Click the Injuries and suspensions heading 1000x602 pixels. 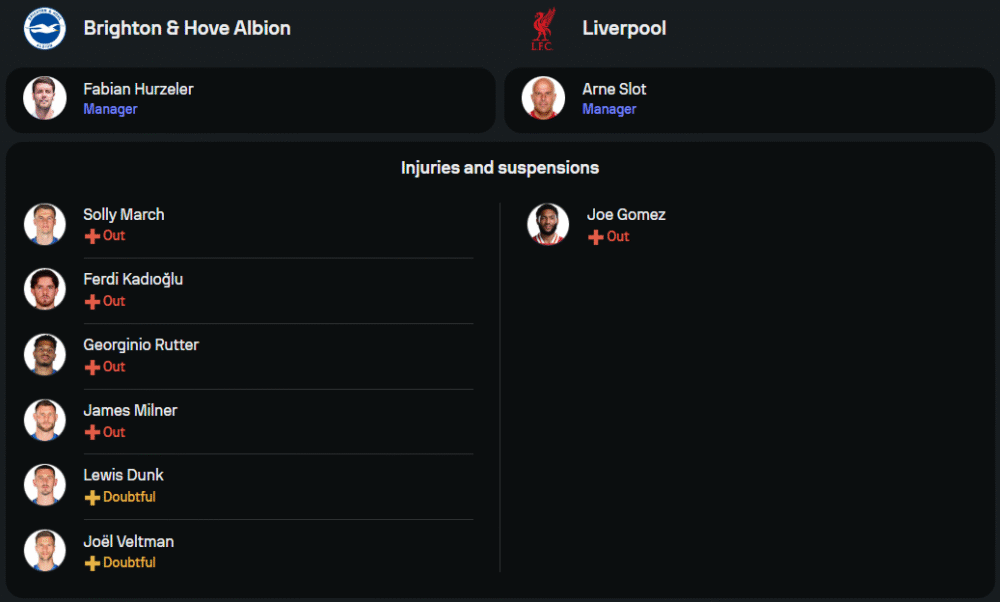pyautogui.click(x=500, y=168)
